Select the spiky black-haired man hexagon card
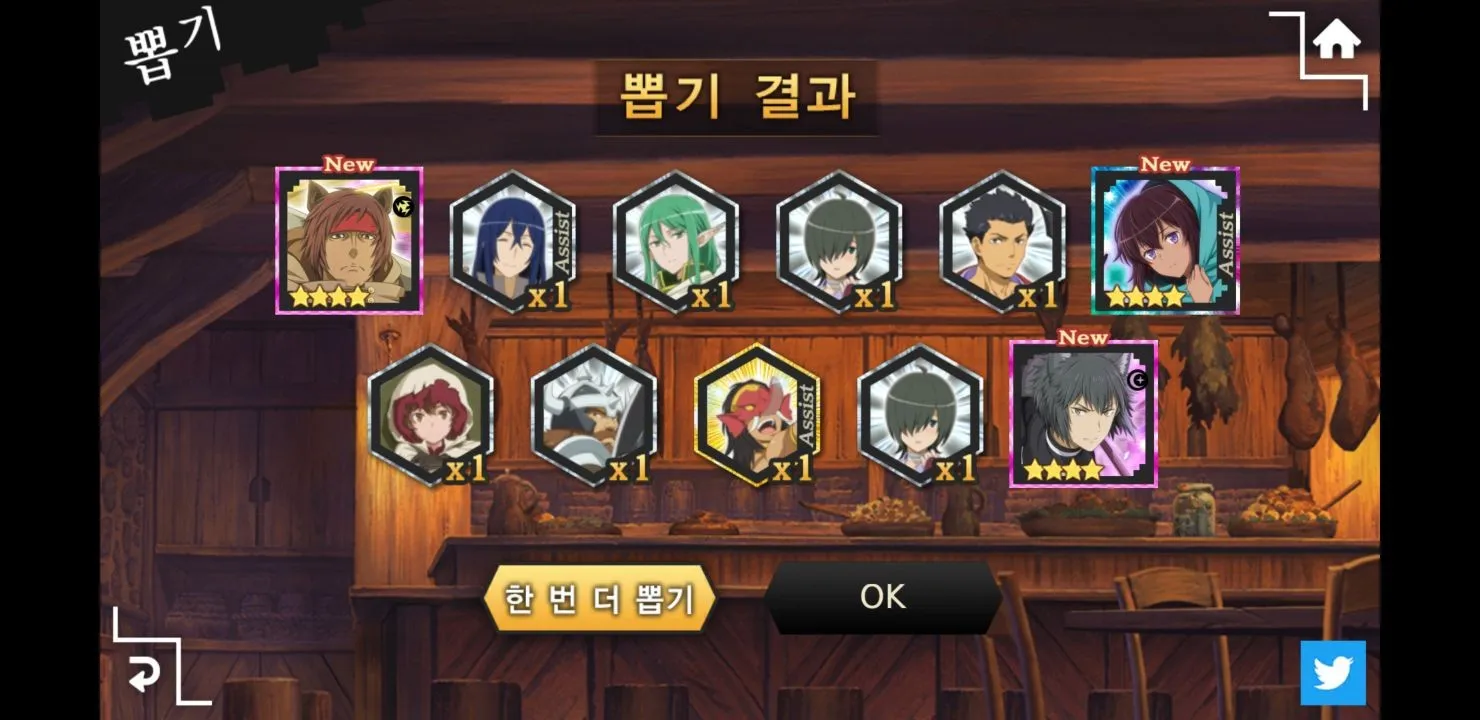 1003,241
